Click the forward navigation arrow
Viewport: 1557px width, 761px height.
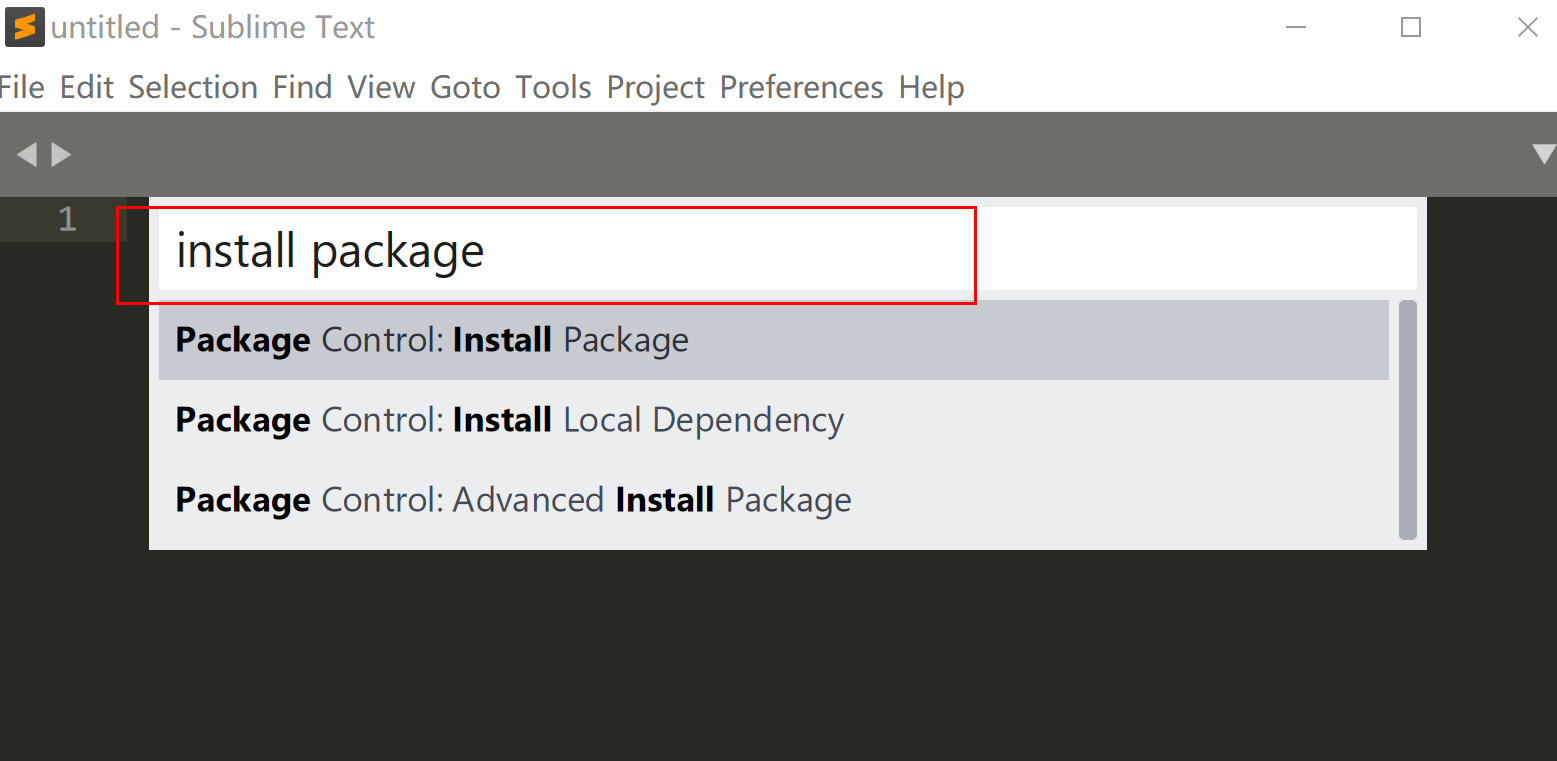pos(62,153)
